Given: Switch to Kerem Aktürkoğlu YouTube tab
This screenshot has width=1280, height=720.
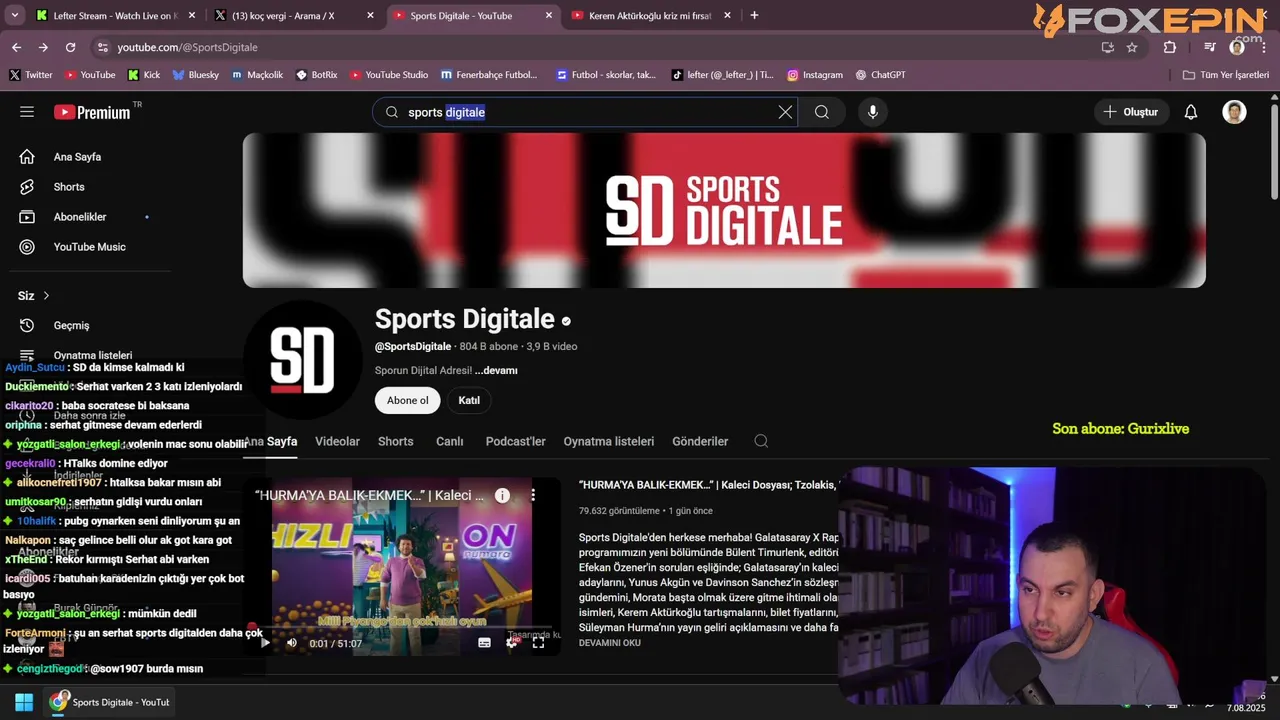Looking at the screenshot, I should 650,16.
